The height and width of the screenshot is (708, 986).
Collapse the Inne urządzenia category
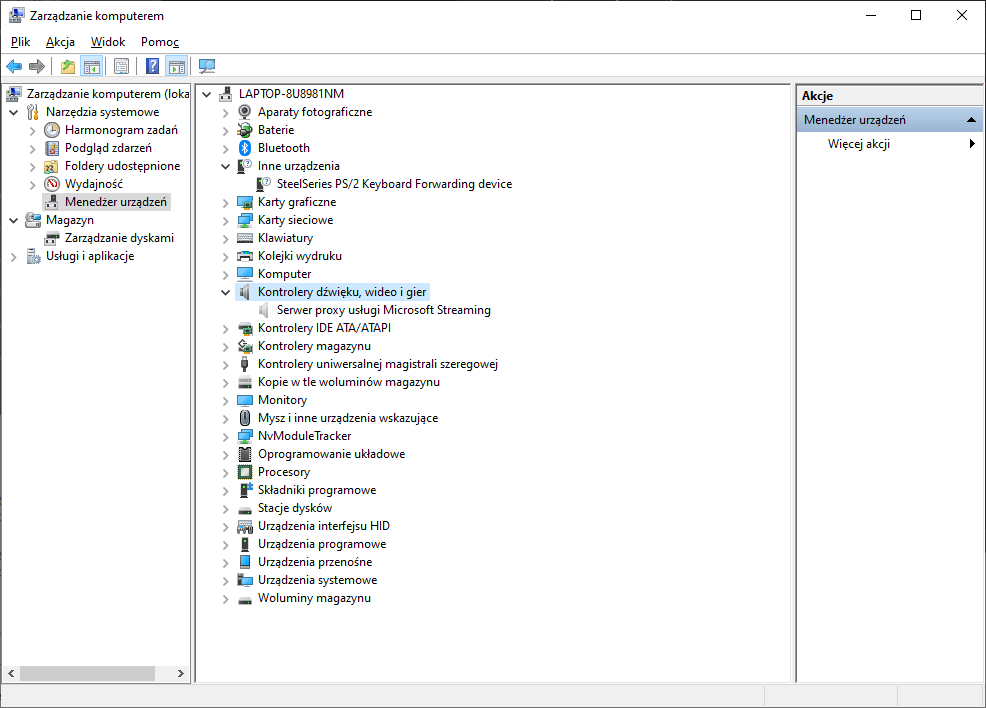coord(225,167)
